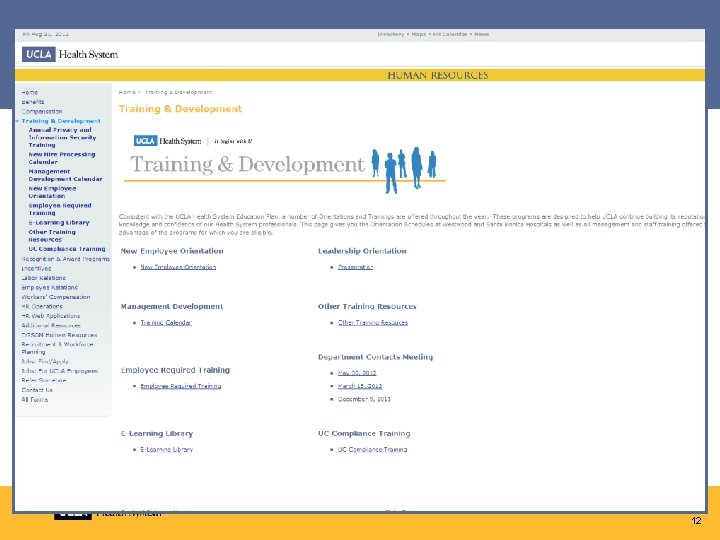Click Home in the breadcrumb trail

(127, 92)
